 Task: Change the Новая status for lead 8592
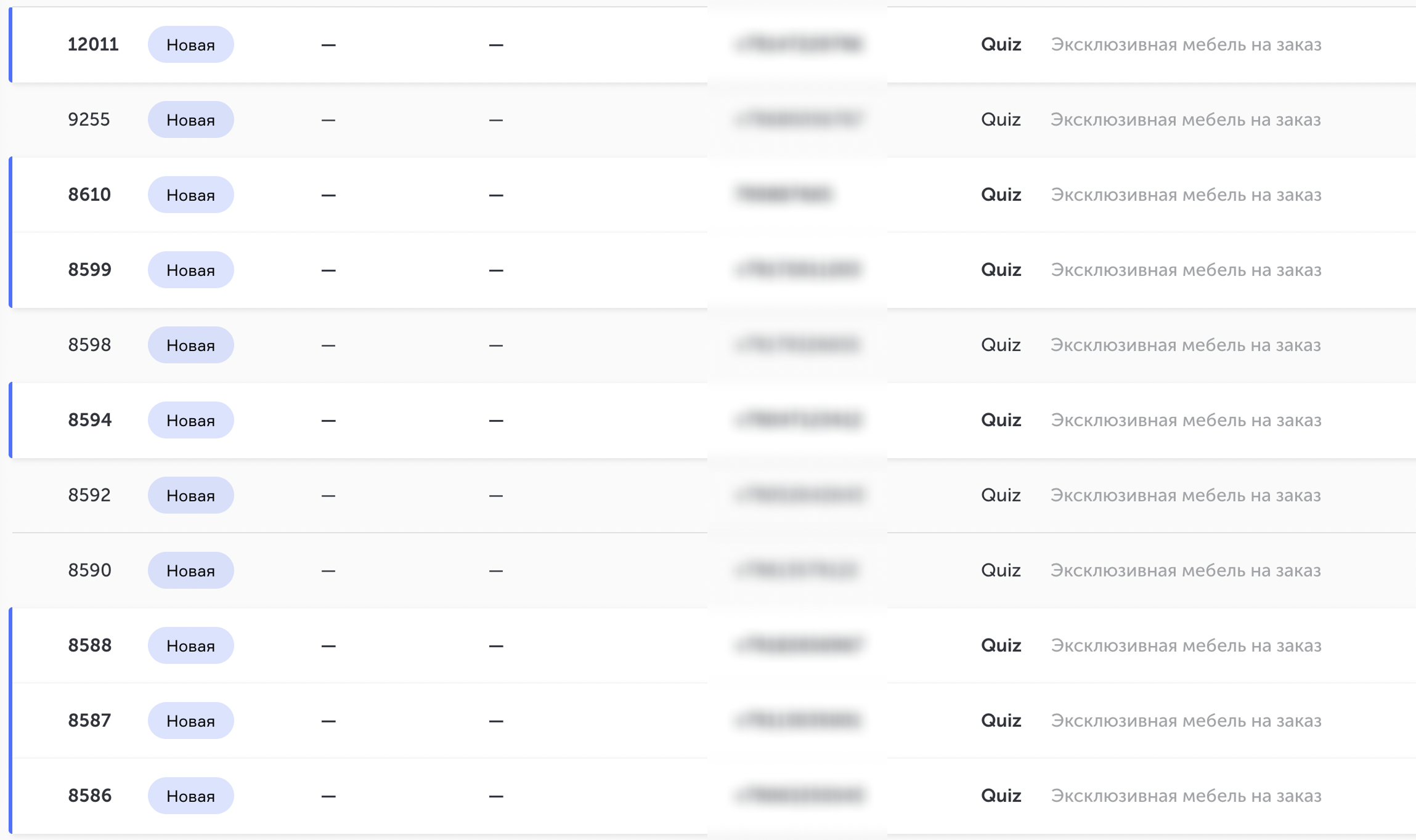[x=191, y=495]
